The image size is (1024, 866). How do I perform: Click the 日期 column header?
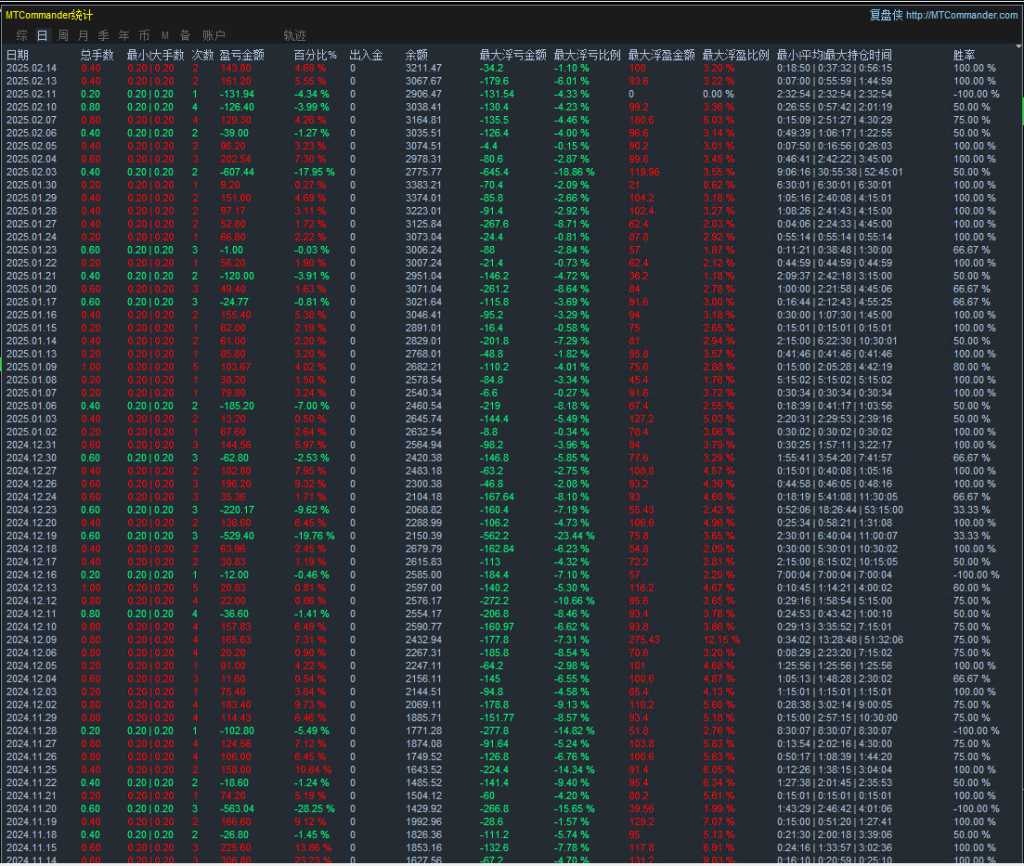(18, 54)
